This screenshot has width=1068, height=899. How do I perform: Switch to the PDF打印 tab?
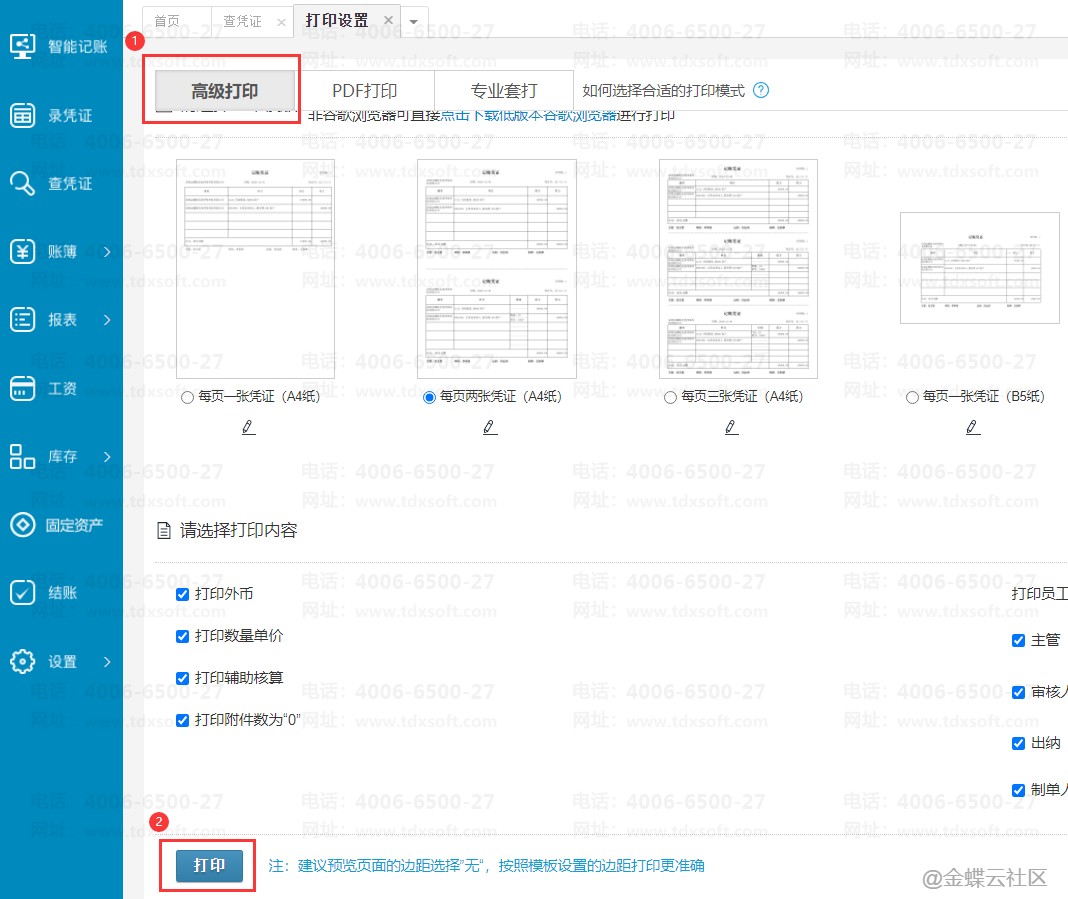click(365, 91)
